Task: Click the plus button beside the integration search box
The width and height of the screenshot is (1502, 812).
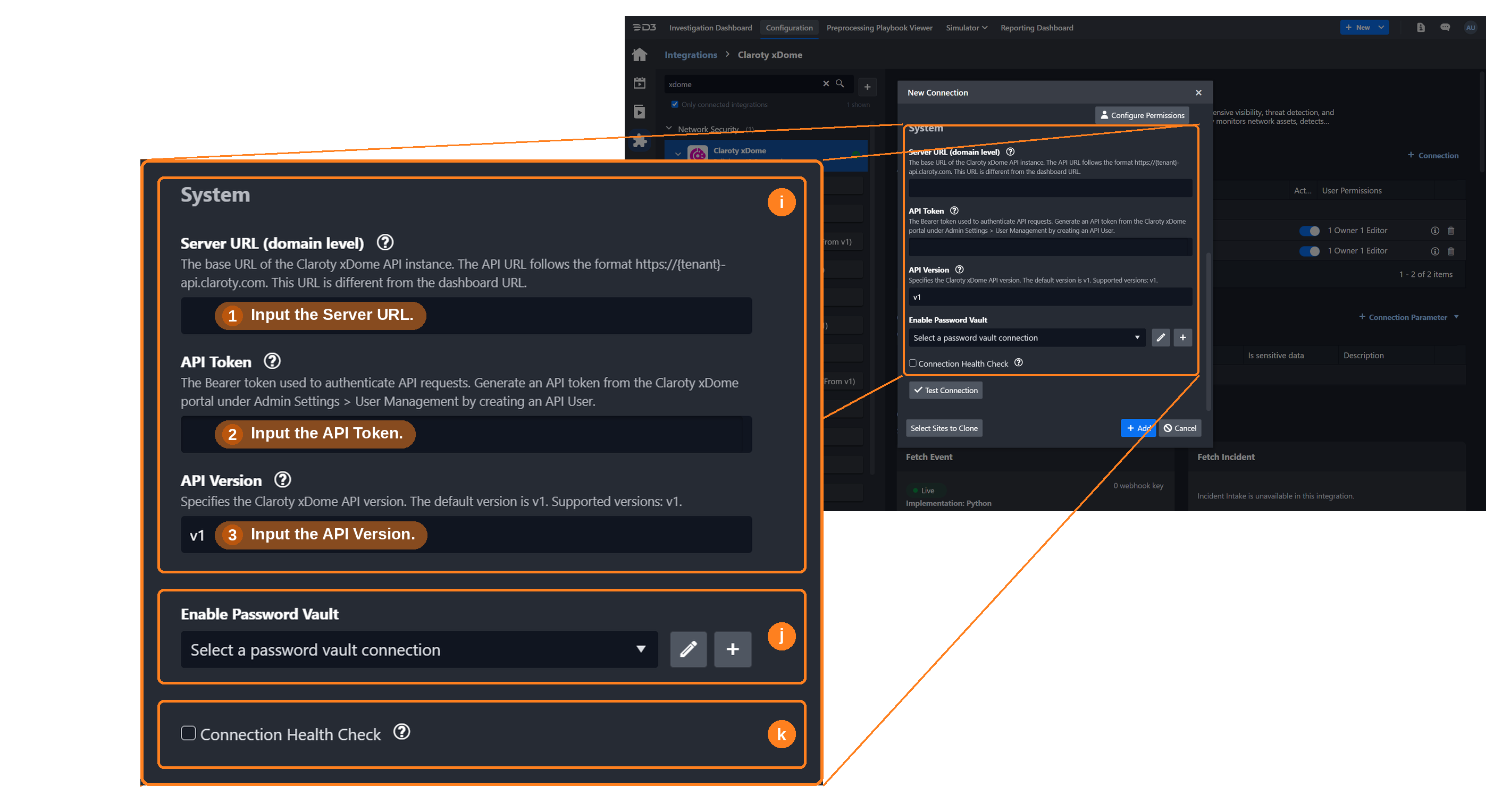Action: click(x=867, y=87)
